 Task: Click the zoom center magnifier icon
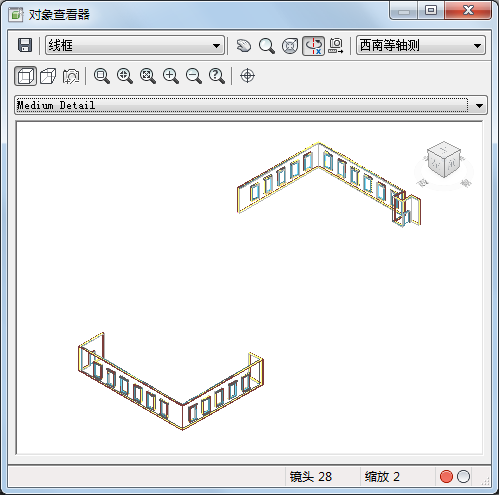[x=125, y=76]
